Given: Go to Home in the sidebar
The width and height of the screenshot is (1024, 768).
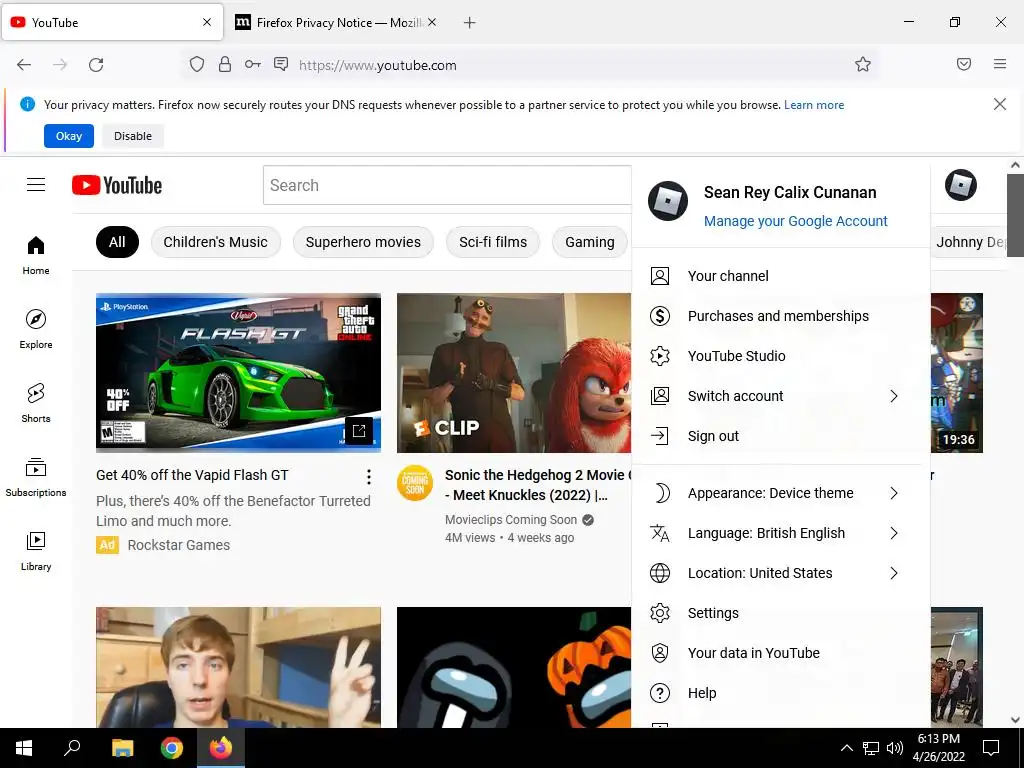Looking at the screenshot, I should coord(36,255).
